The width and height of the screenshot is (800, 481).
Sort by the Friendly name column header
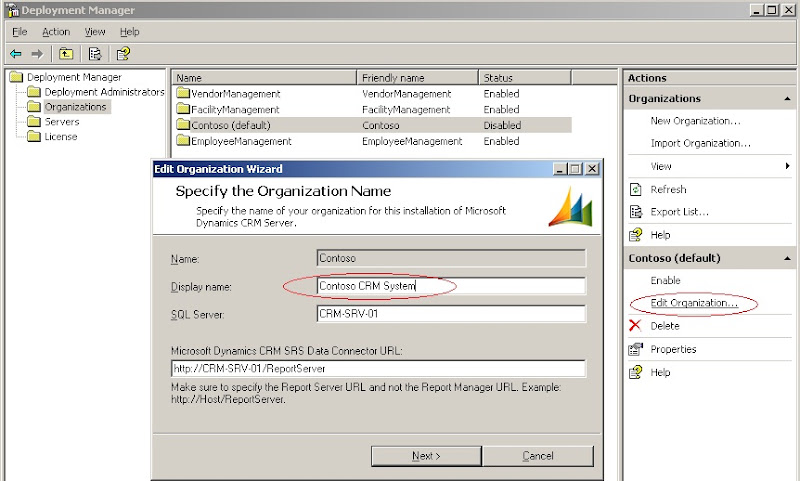[417, 78]
